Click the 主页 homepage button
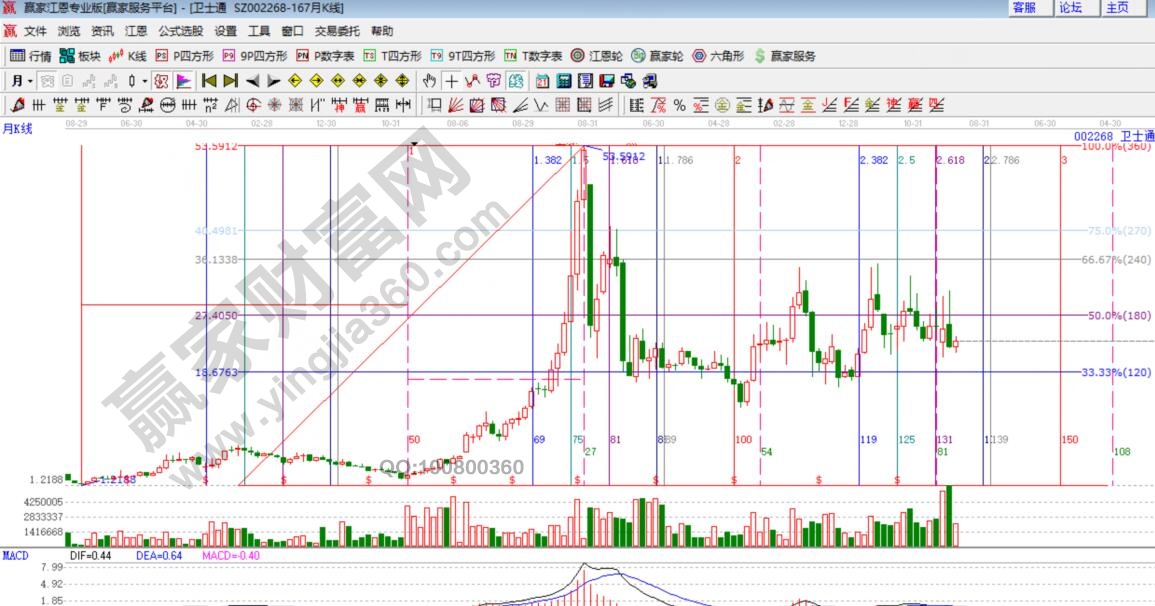This screenshot has height=606, width=1155. coord(1118,8)
